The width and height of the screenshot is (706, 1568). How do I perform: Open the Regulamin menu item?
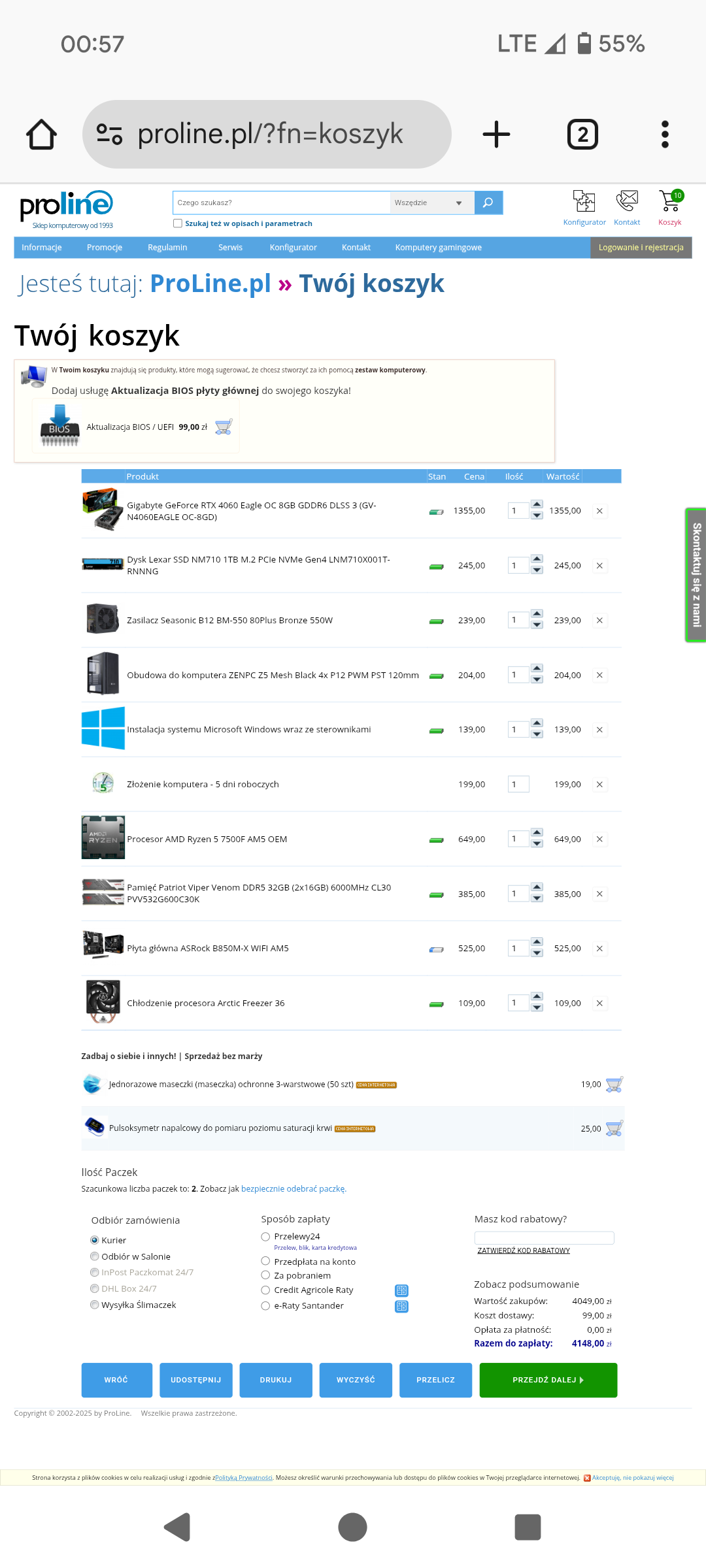coord(167,248)
